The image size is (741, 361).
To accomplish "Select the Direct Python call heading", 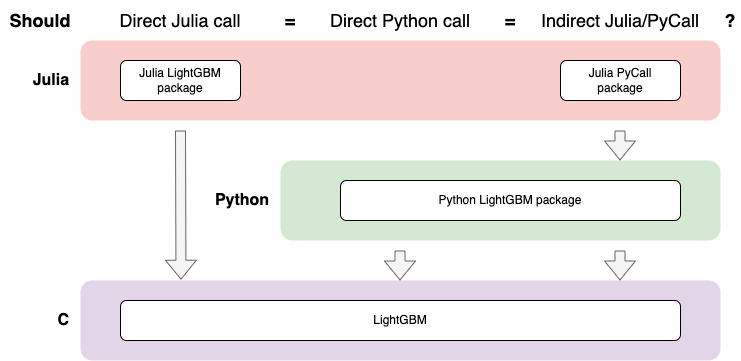I will [400, 21].
